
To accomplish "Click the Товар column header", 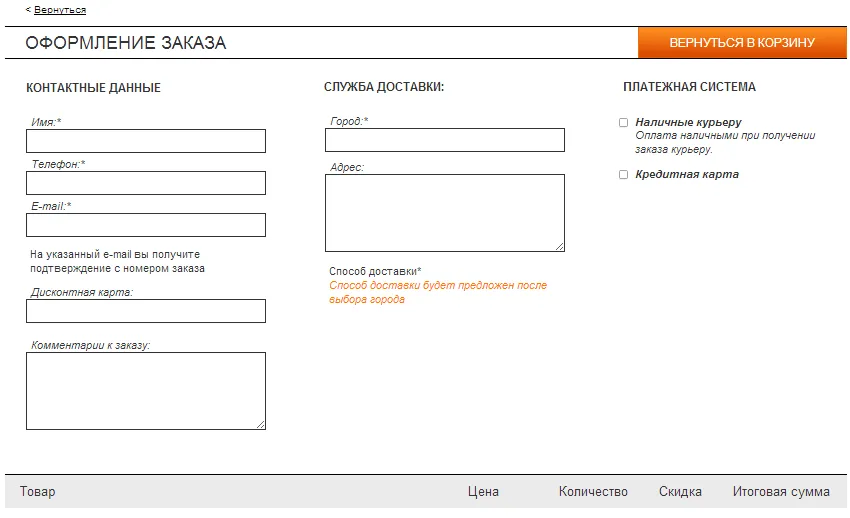I will tap(37, 491).
